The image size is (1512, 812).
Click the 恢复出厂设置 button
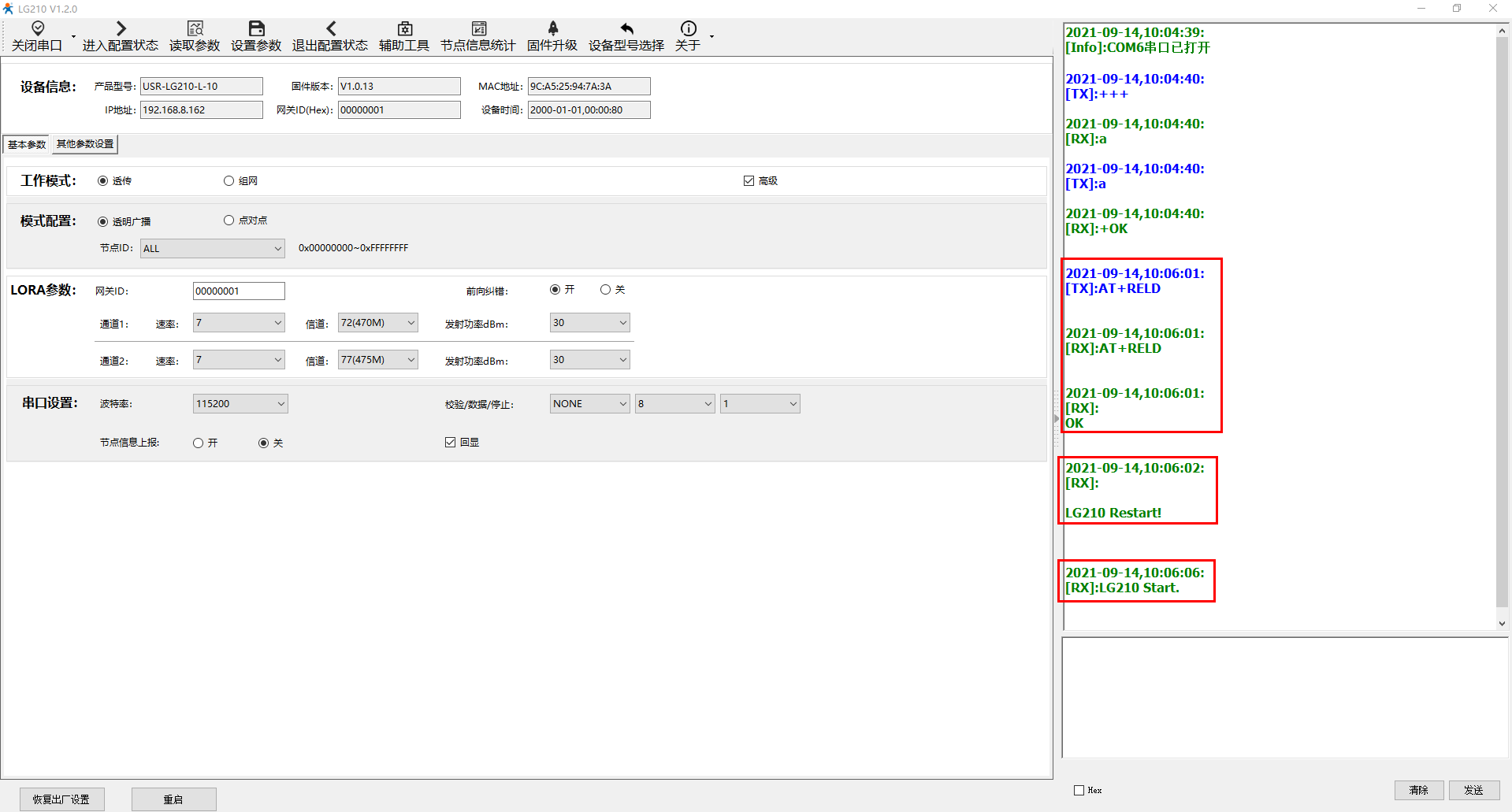61,799
